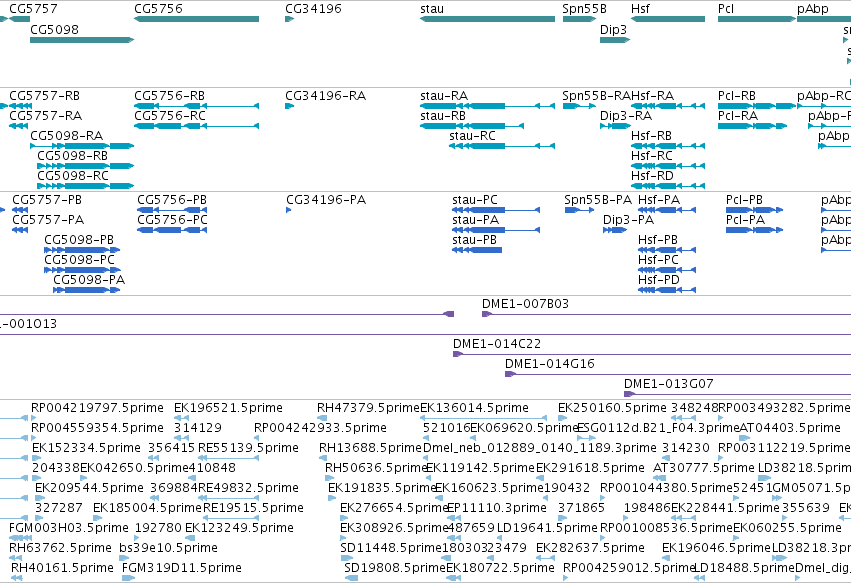Click the Pcl-PA protein feature
Viewport: 851px width, 583px height.
click(x=754, y=230)
